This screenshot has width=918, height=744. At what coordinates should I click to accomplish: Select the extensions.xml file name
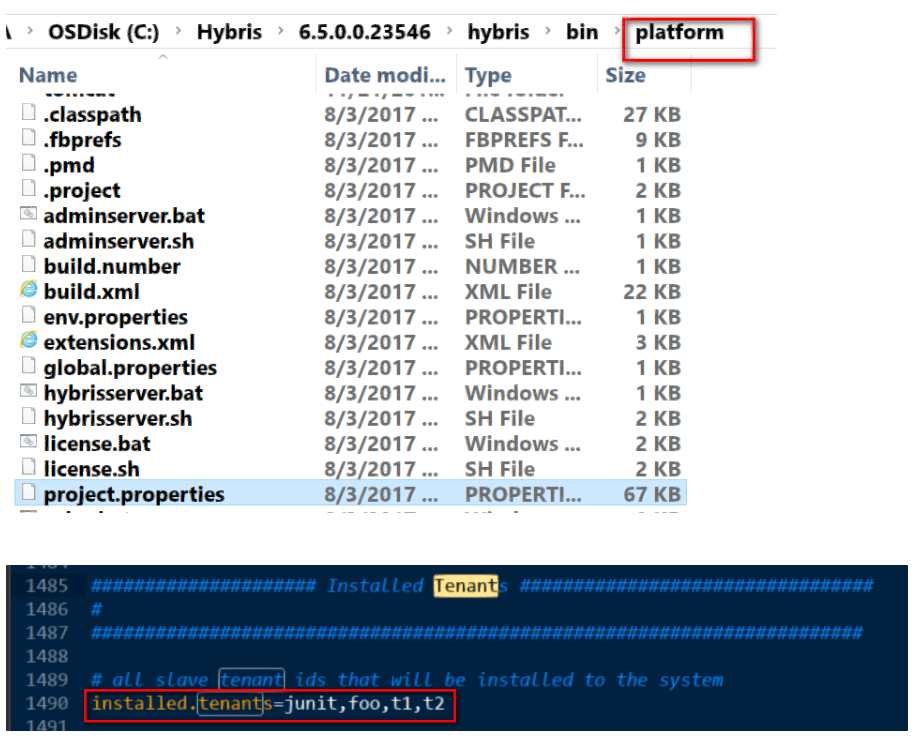119,342
